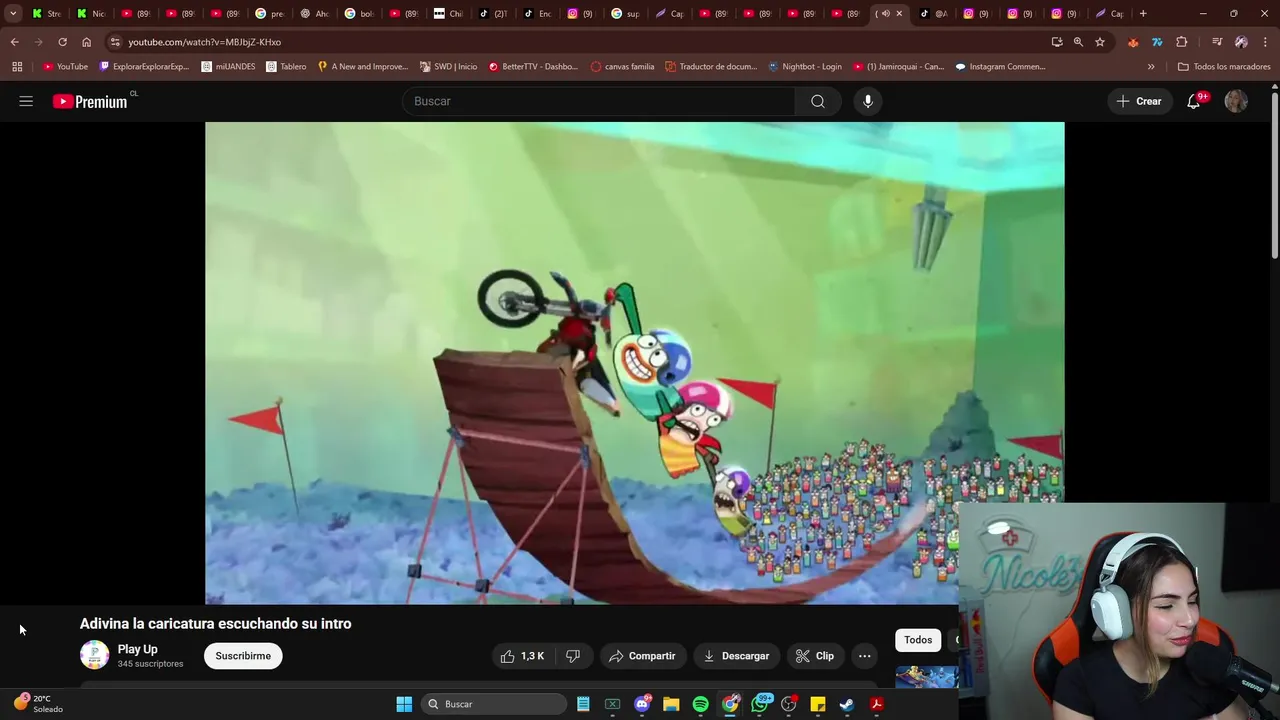Switch to the first Str Kick tab

pos(47,14)
